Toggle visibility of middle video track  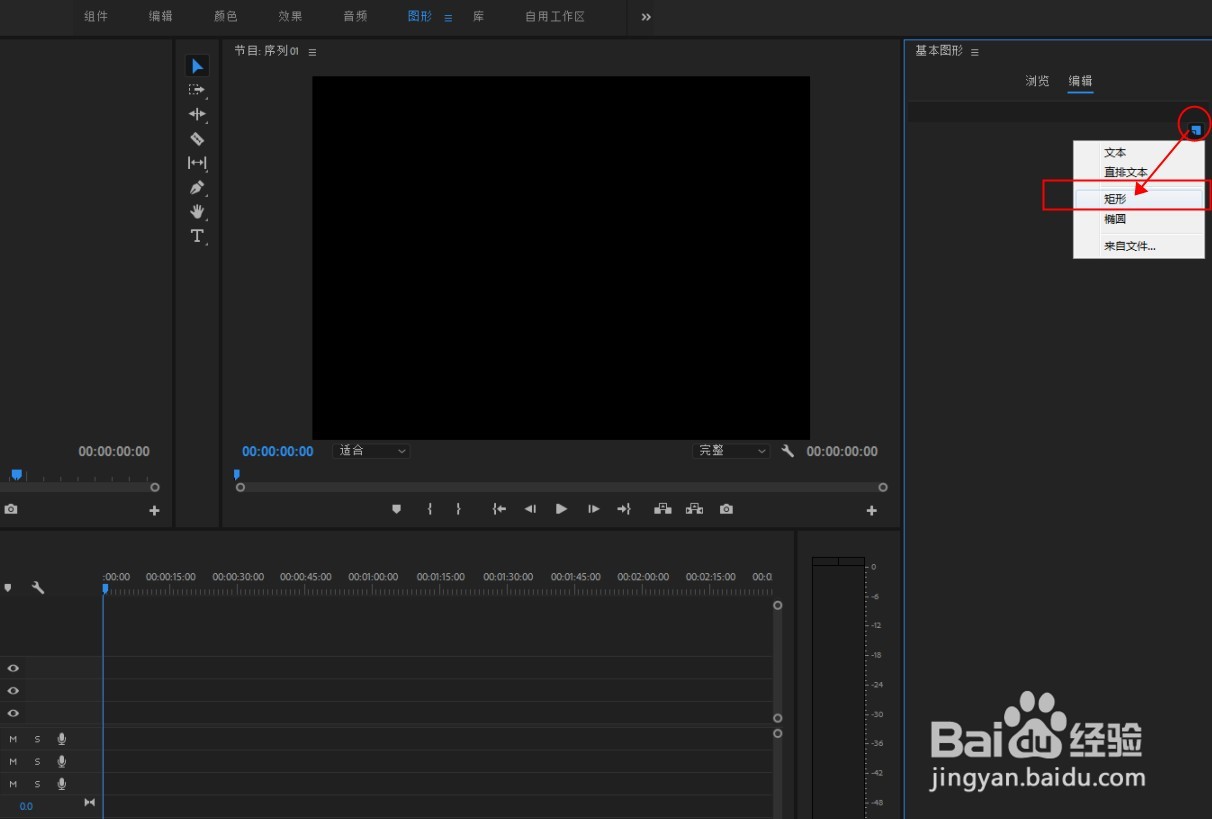pyautogui.click(x=13, y=691)
